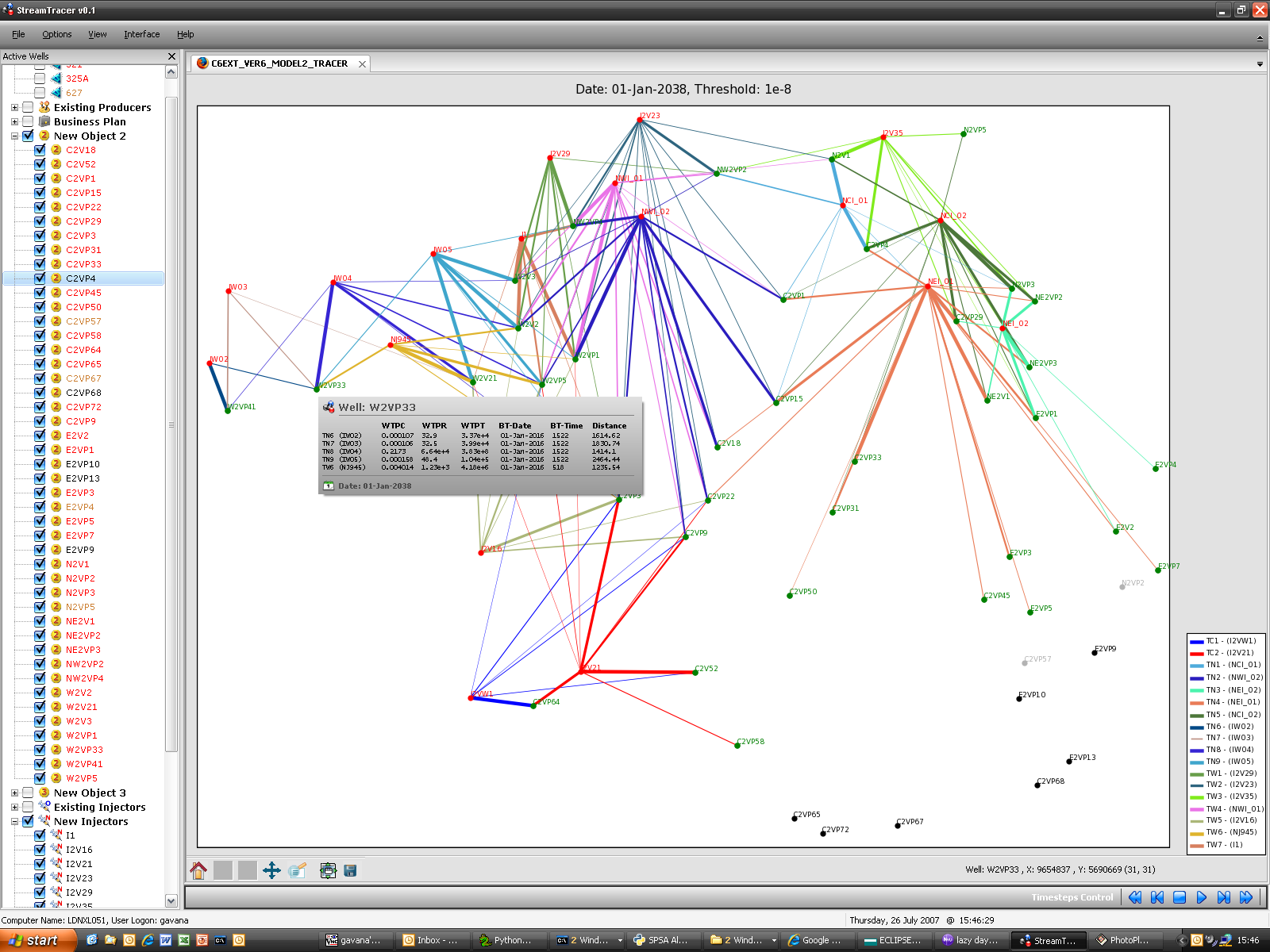Open the Options menu

(56, 34)
